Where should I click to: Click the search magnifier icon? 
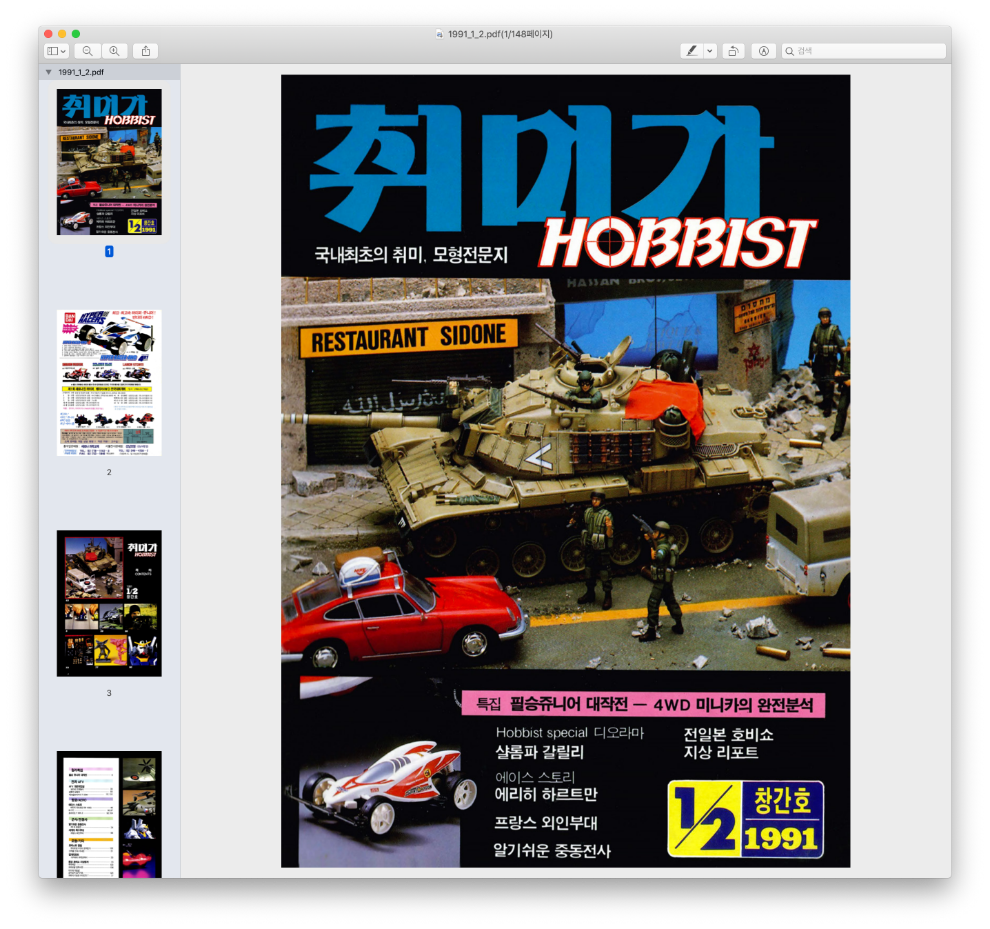click(790, 51)
